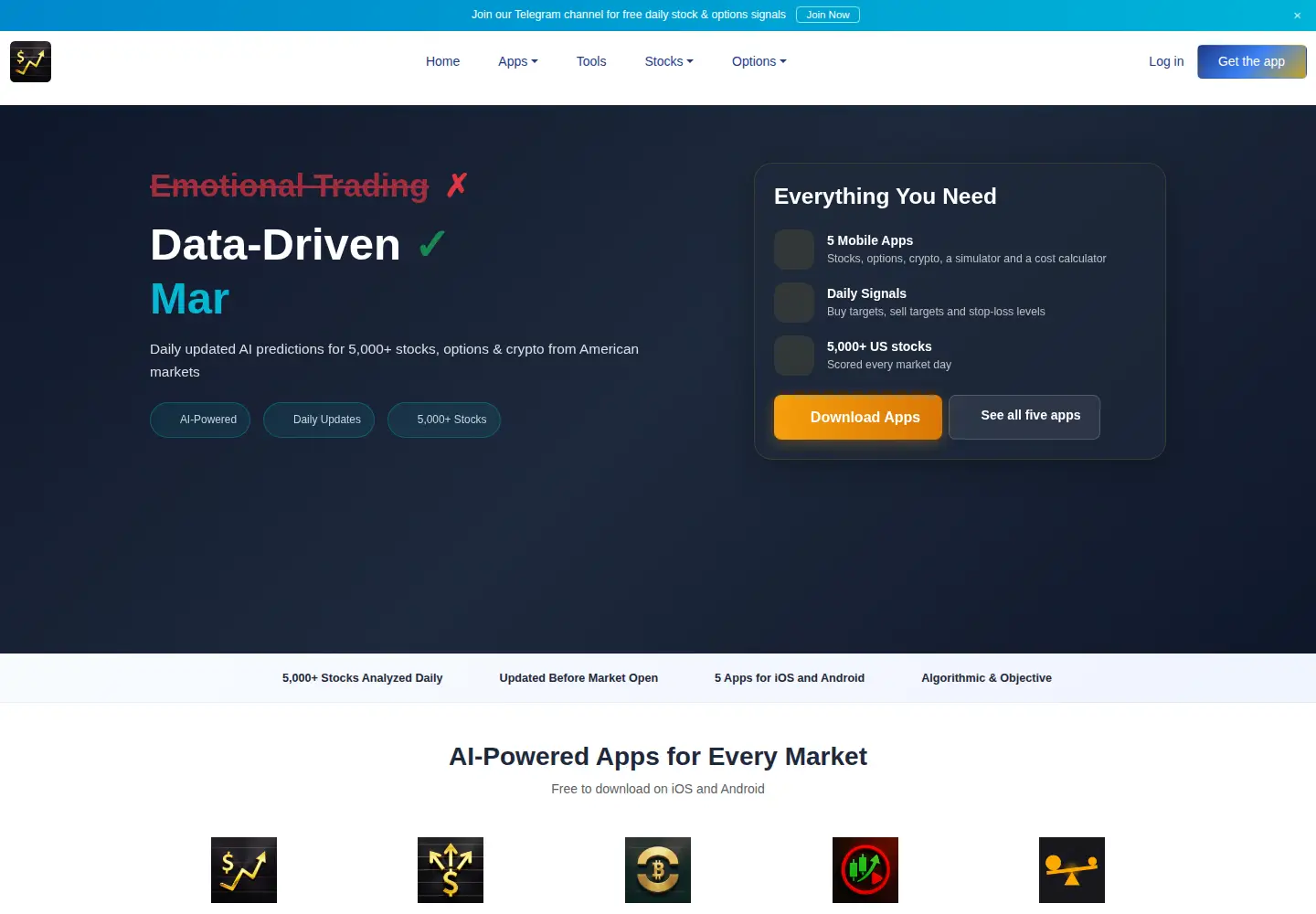Click the 'Scored every market day' text

pos(889,365)
